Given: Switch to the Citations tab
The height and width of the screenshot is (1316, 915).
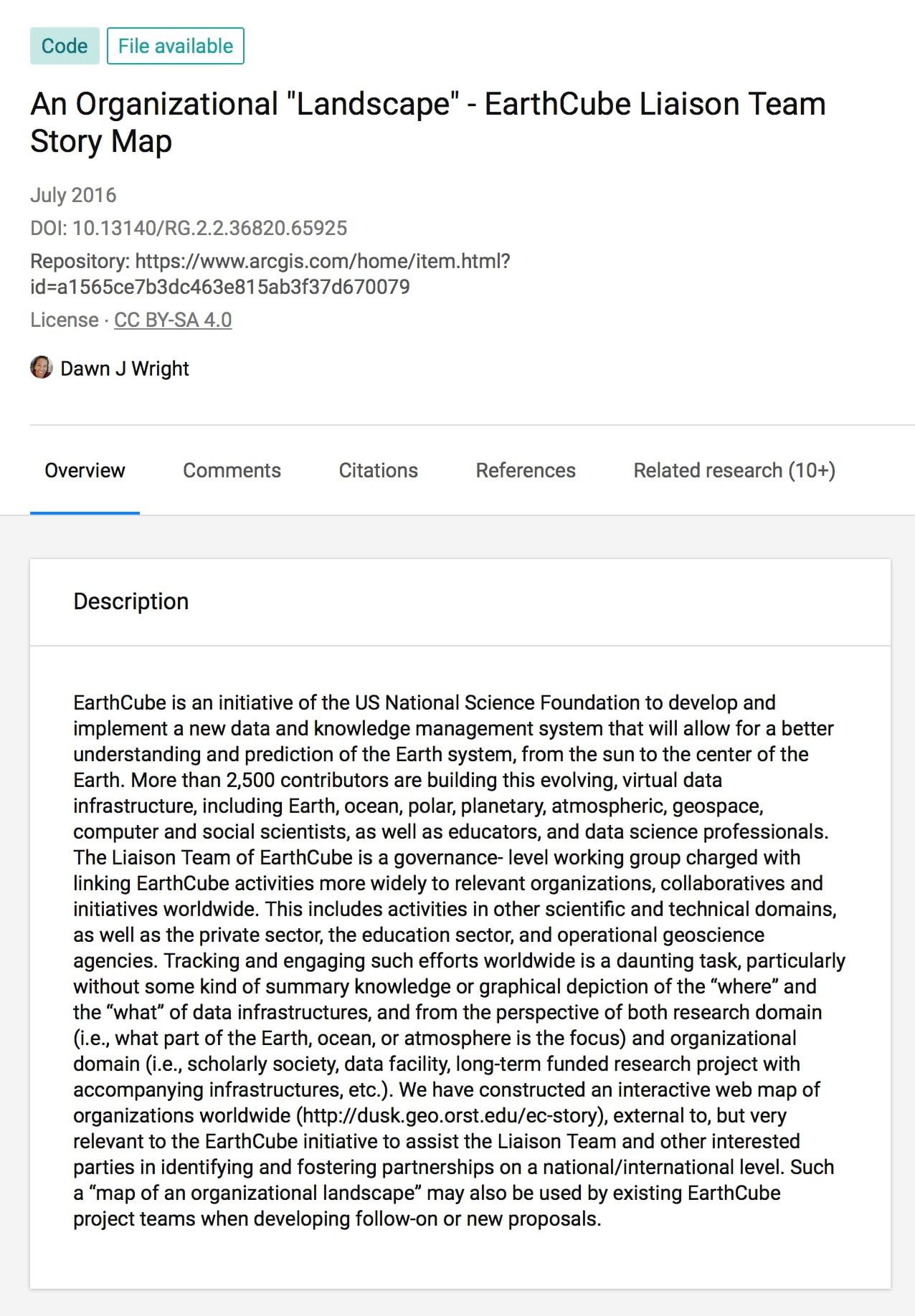Looking at the screenshot, I should tap(378, 470).
